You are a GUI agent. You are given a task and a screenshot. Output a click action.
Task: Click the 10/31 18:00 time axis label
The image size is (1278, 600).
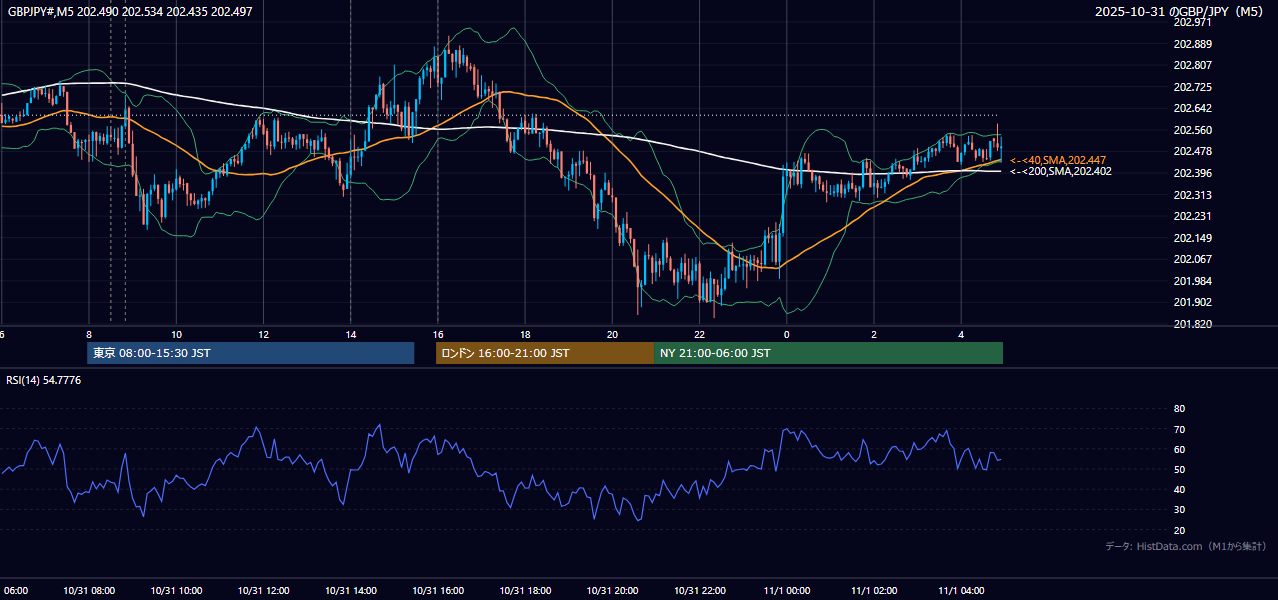525,590
